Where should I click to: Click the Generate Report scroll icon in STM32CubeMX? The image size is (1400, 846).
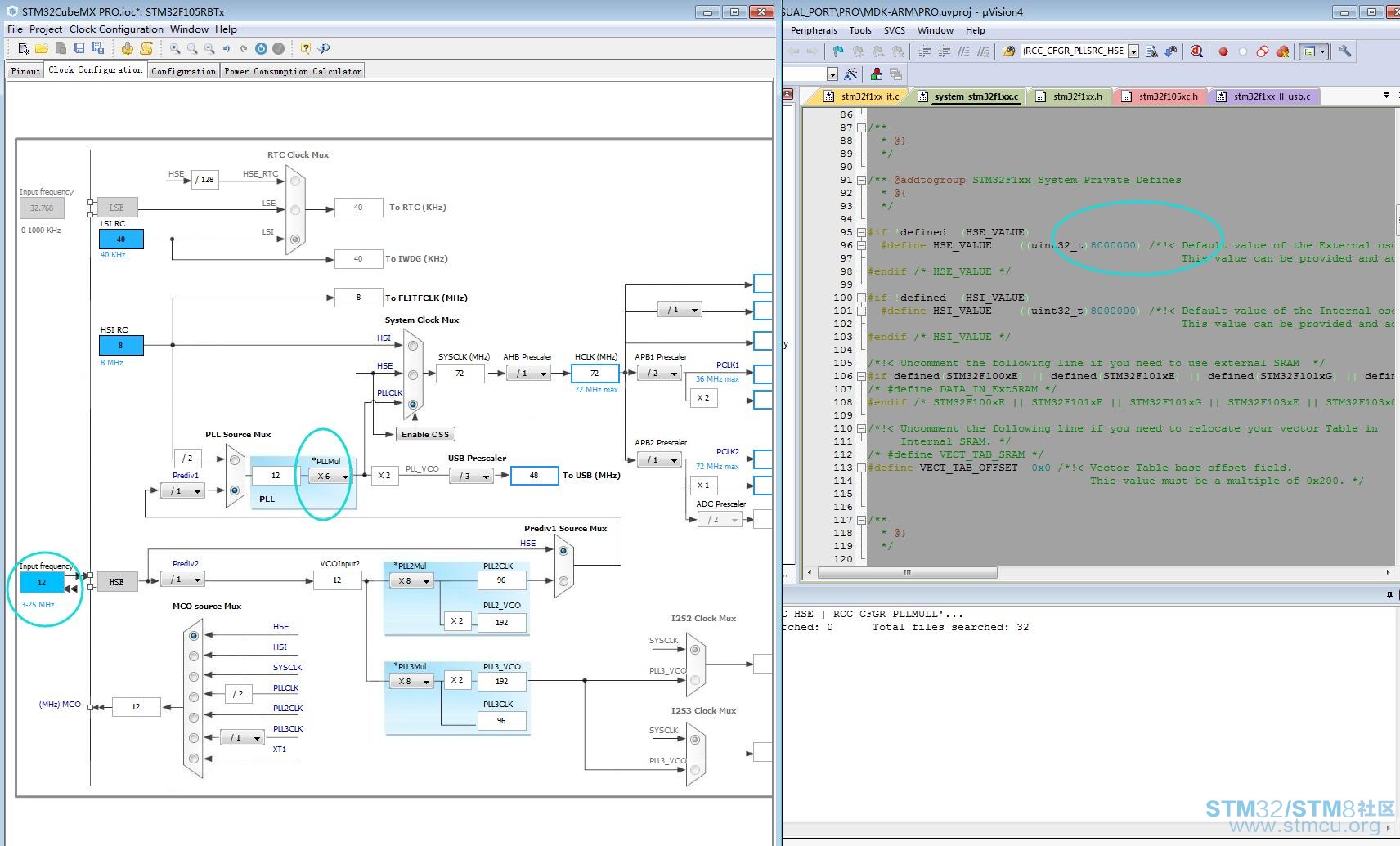(146, 49)
